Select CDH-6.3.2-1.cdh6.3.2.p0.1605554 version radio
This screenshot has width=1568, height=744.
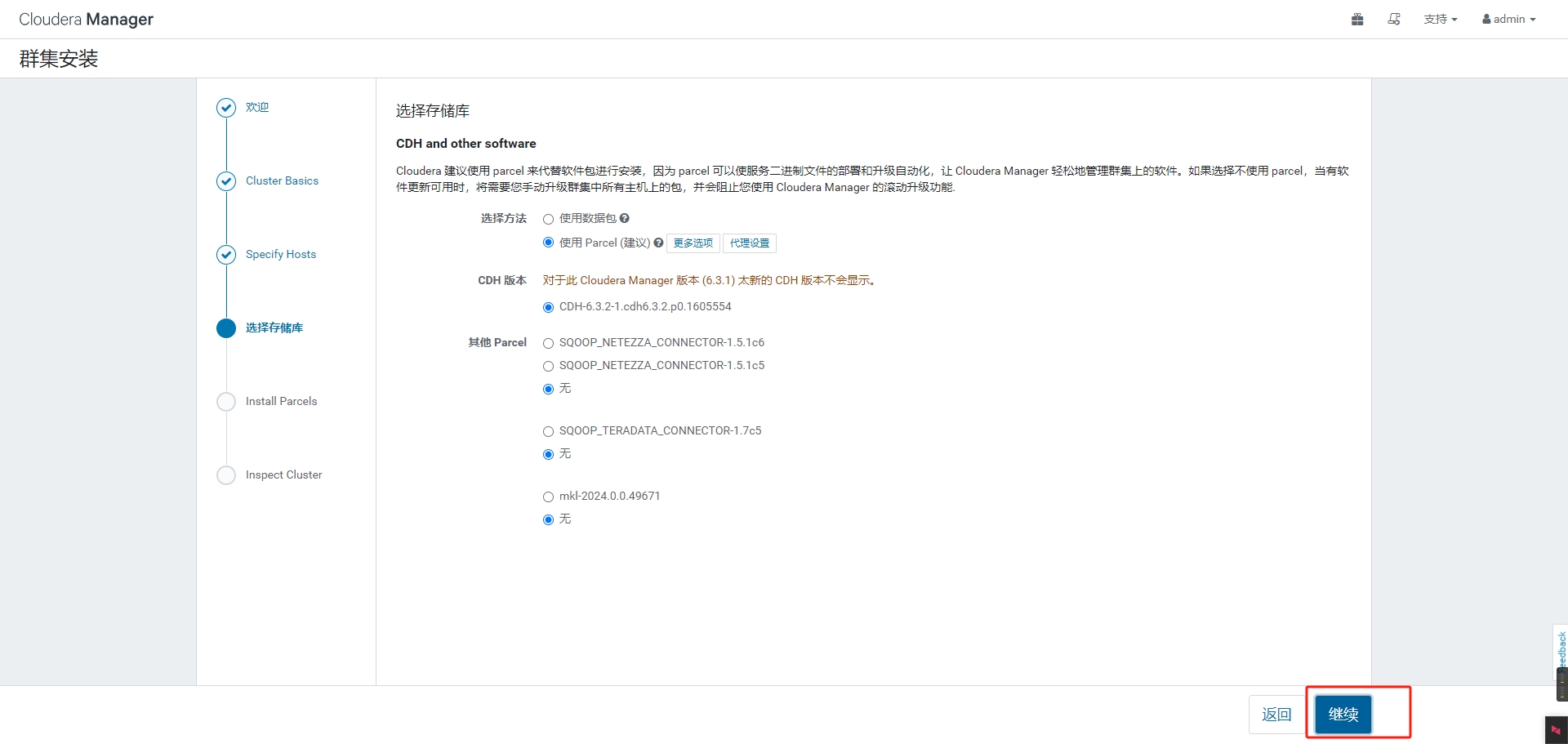pyautogui.click(x=549, y=307)
